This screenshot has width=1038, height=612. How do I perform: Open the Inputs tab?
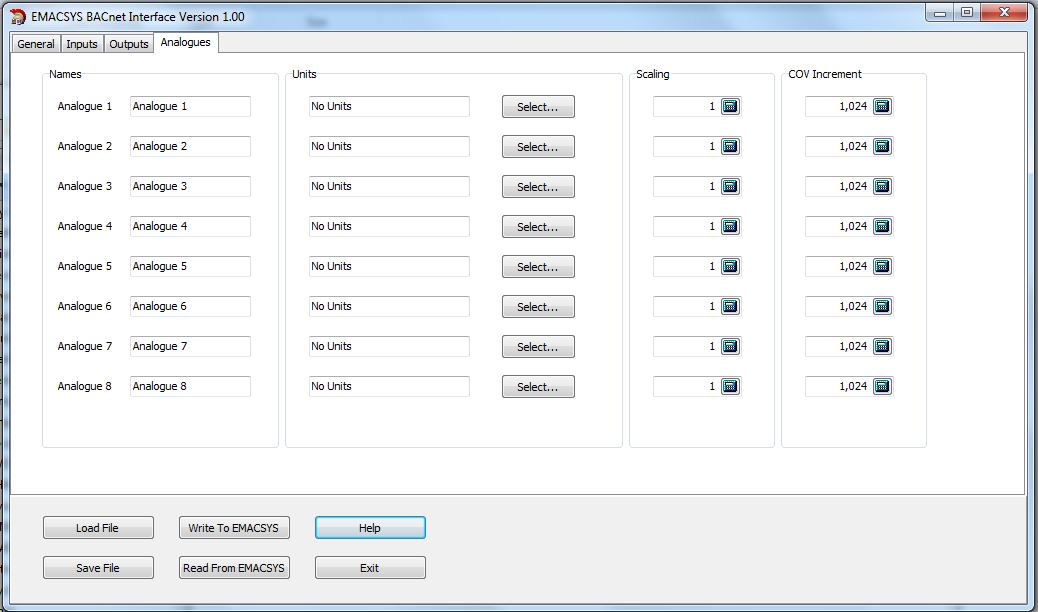(82, 44)
